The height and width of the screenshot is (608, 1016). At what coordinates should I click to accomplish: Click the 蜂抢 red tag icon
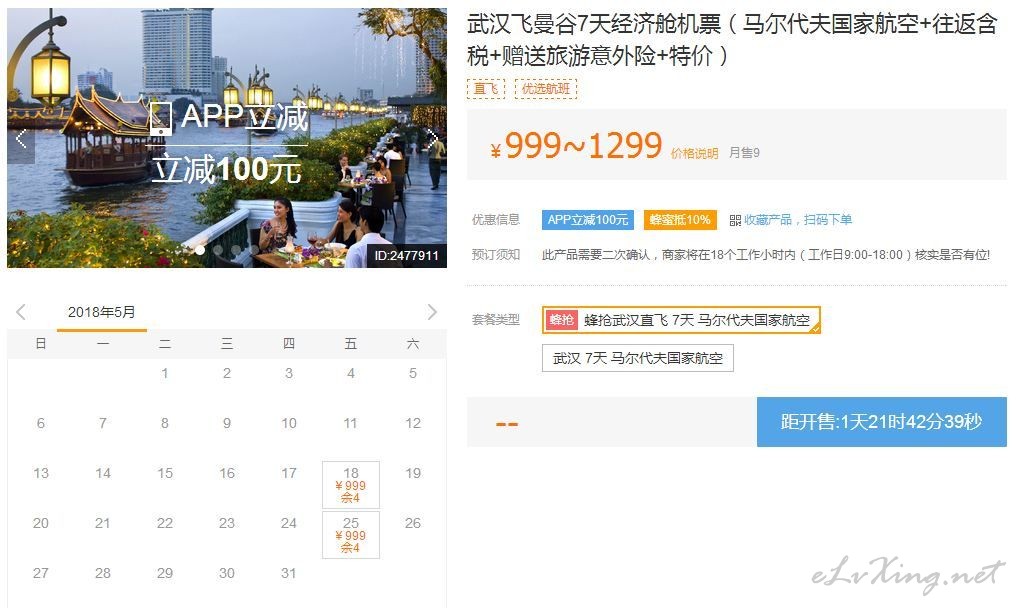(x=561, y=320)
